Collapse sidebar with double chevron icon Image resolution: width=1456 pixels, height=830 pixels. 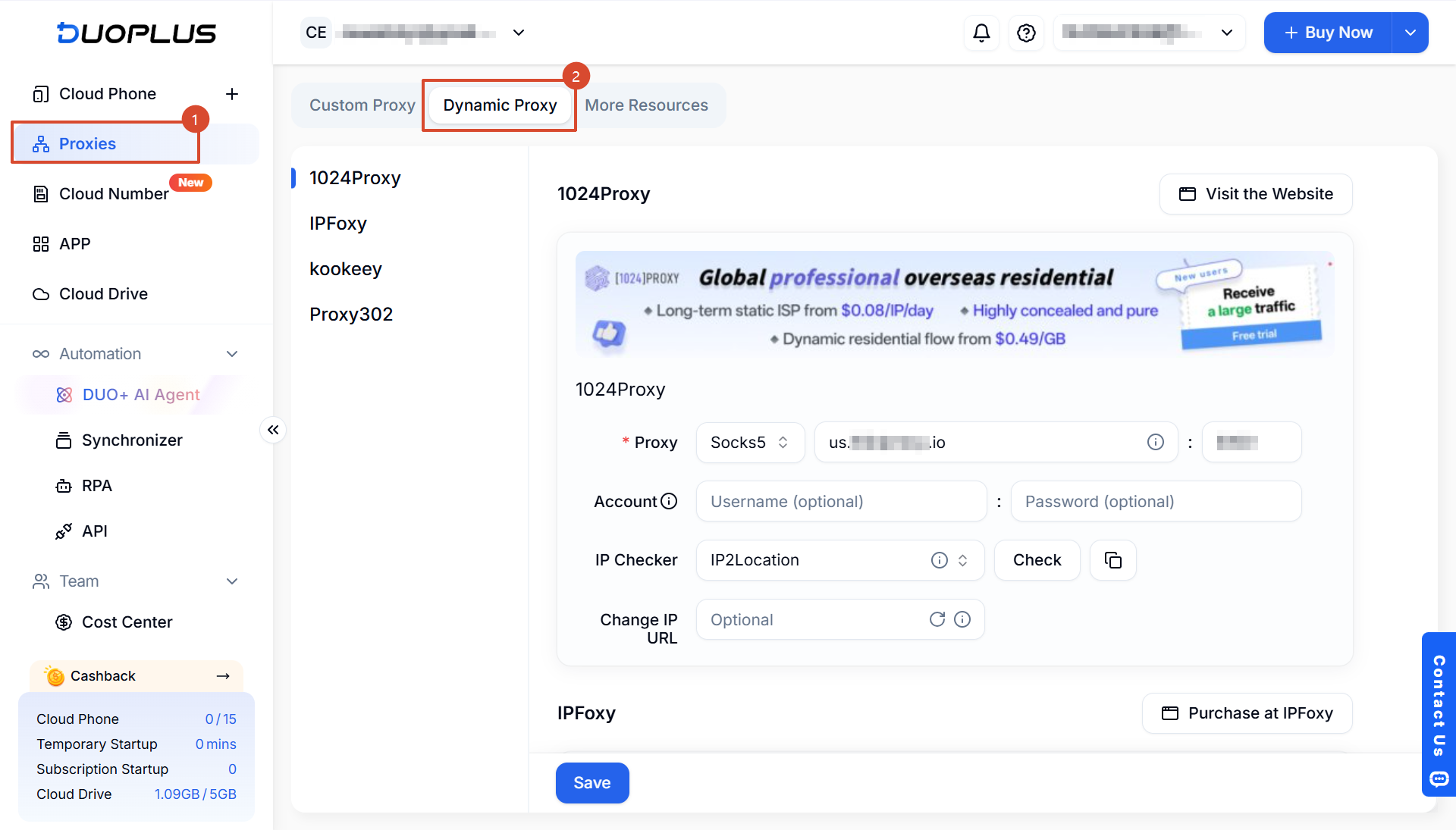[x=273, y=430]
